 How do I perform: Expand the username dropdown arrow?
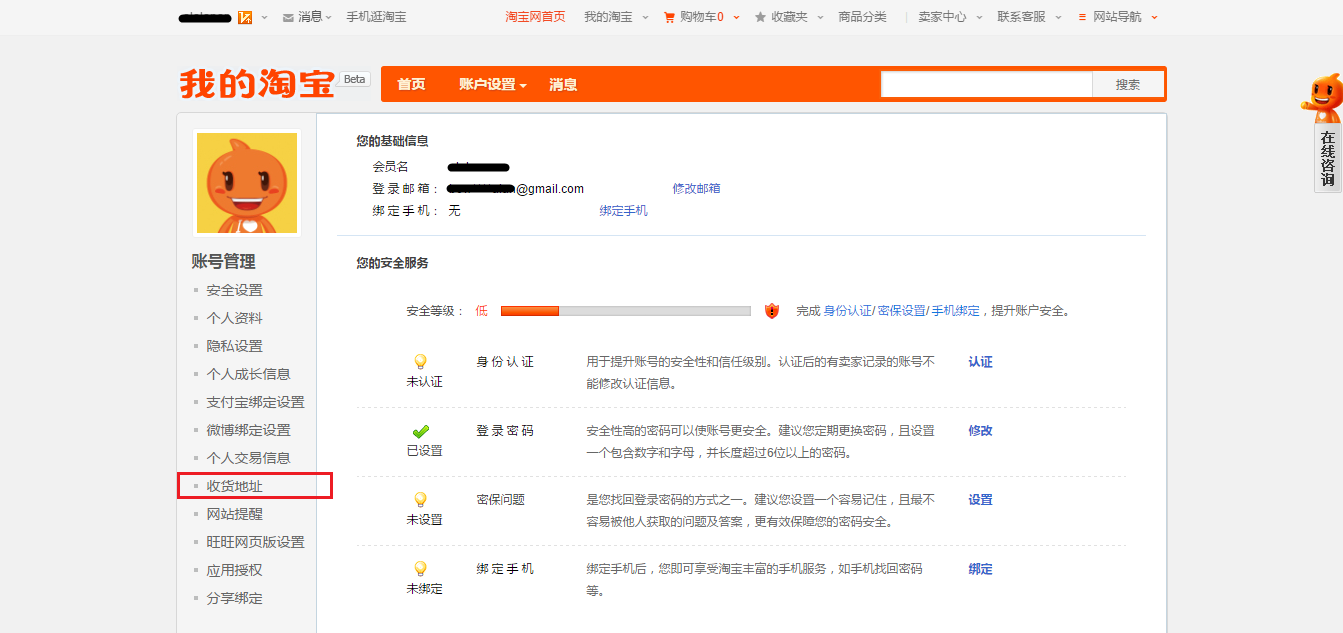tap(264, 18)
